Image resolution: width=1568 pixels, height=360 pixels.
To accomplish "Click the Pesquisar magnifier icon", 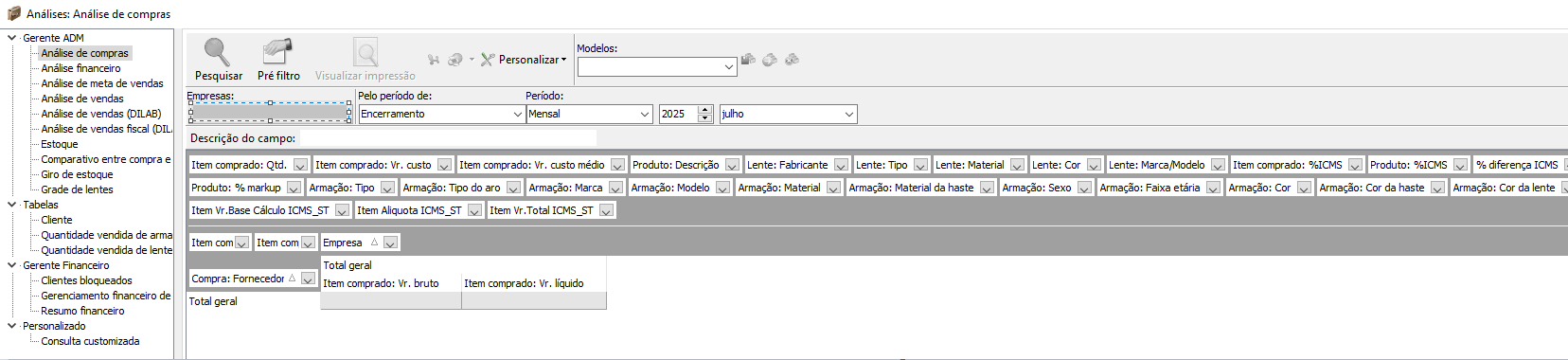I will pyautogui.click(x=218, y=53).
